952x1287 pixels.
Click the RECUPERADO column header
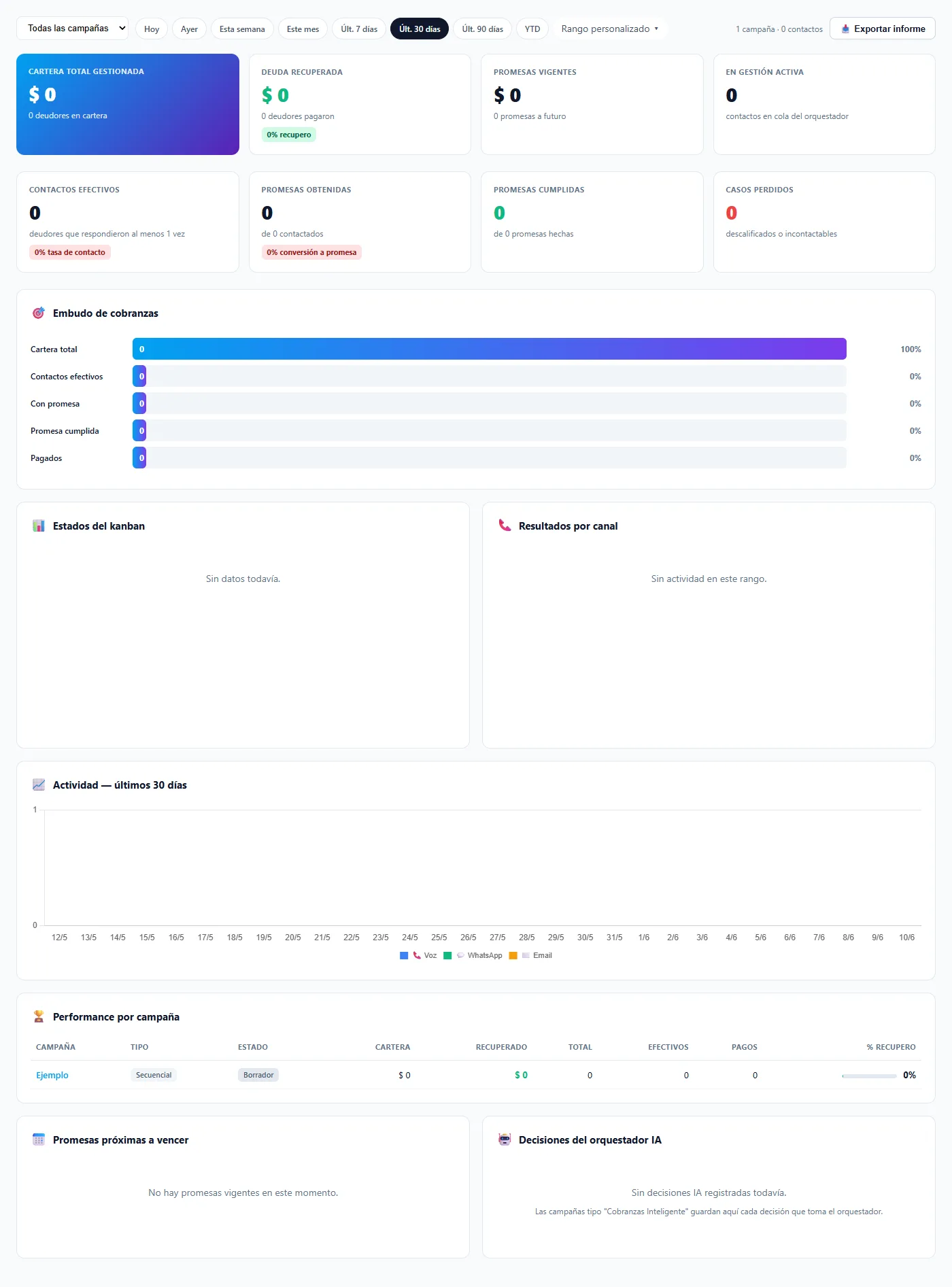(x=501, y=1047)
